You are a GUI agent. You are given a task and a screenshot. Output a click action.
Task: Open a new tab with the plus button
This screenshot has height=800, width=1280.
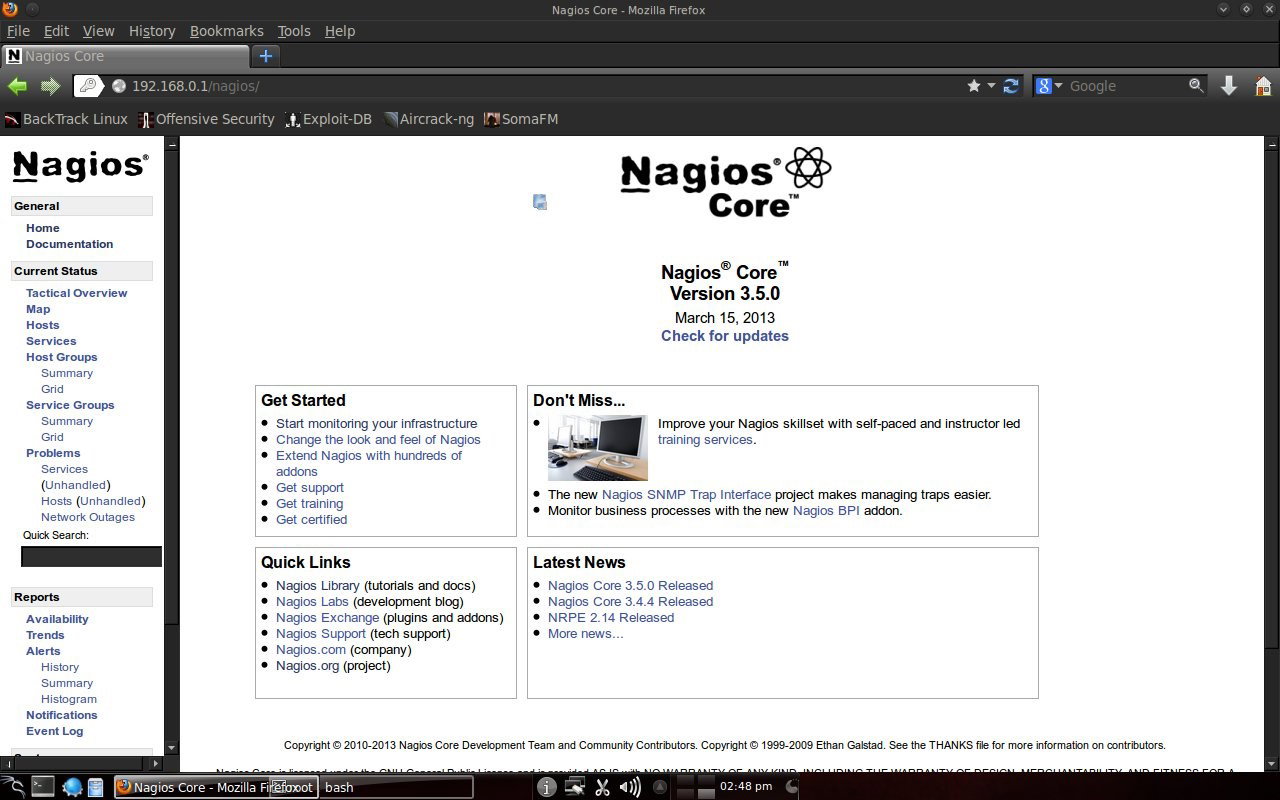[x=265, y=56]
